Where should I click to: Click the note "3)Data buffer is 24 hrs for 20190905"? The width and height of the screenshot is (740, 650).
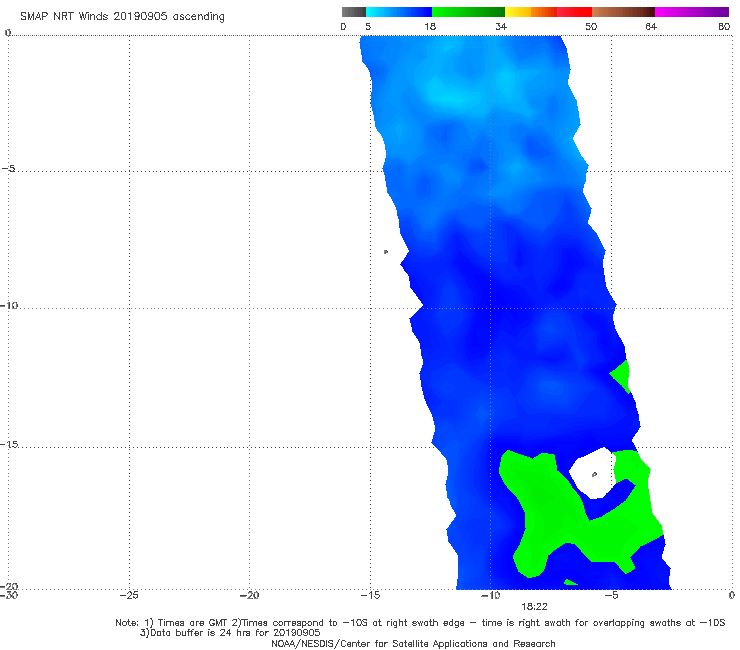[230, 633]
